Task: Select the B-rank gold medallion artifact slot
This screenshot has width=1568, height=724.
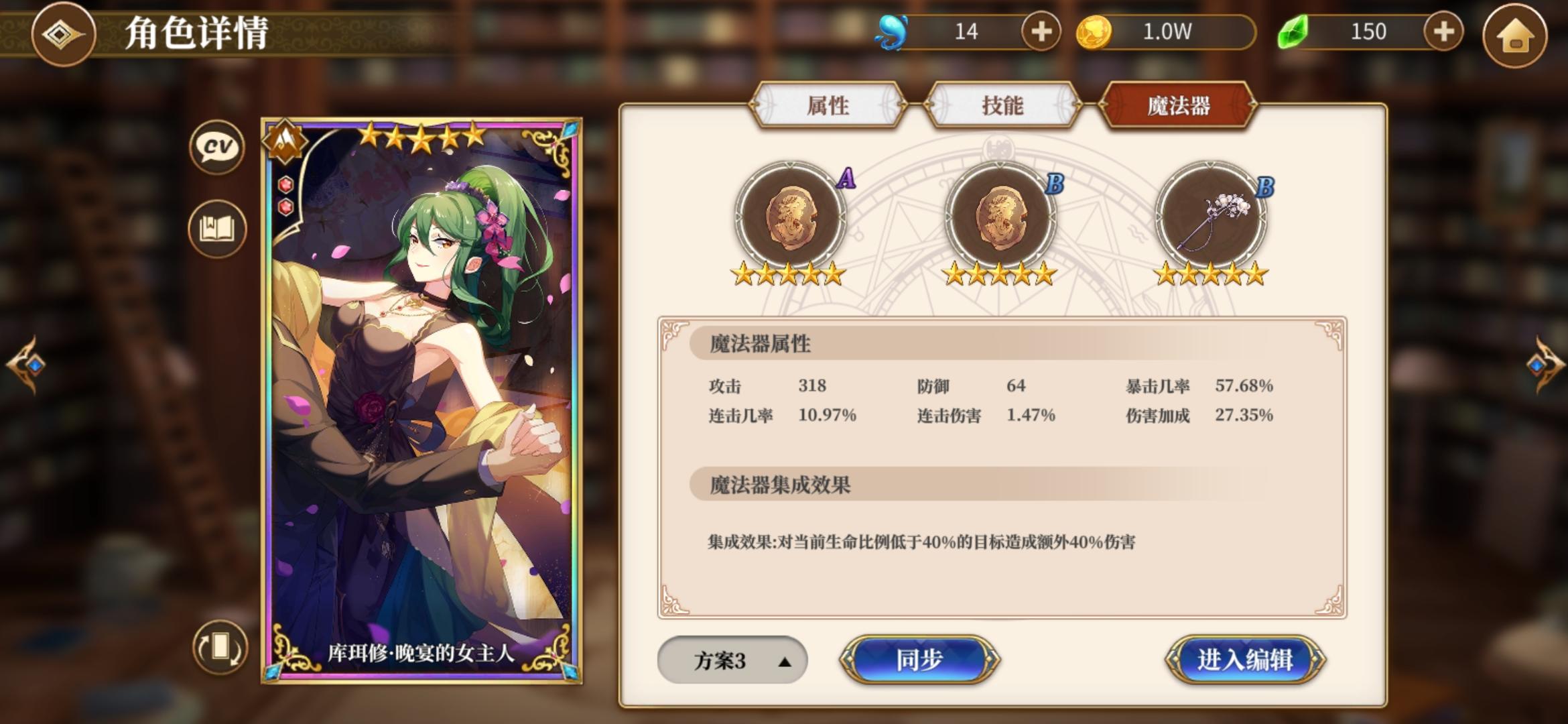Action: point(1001,217)
